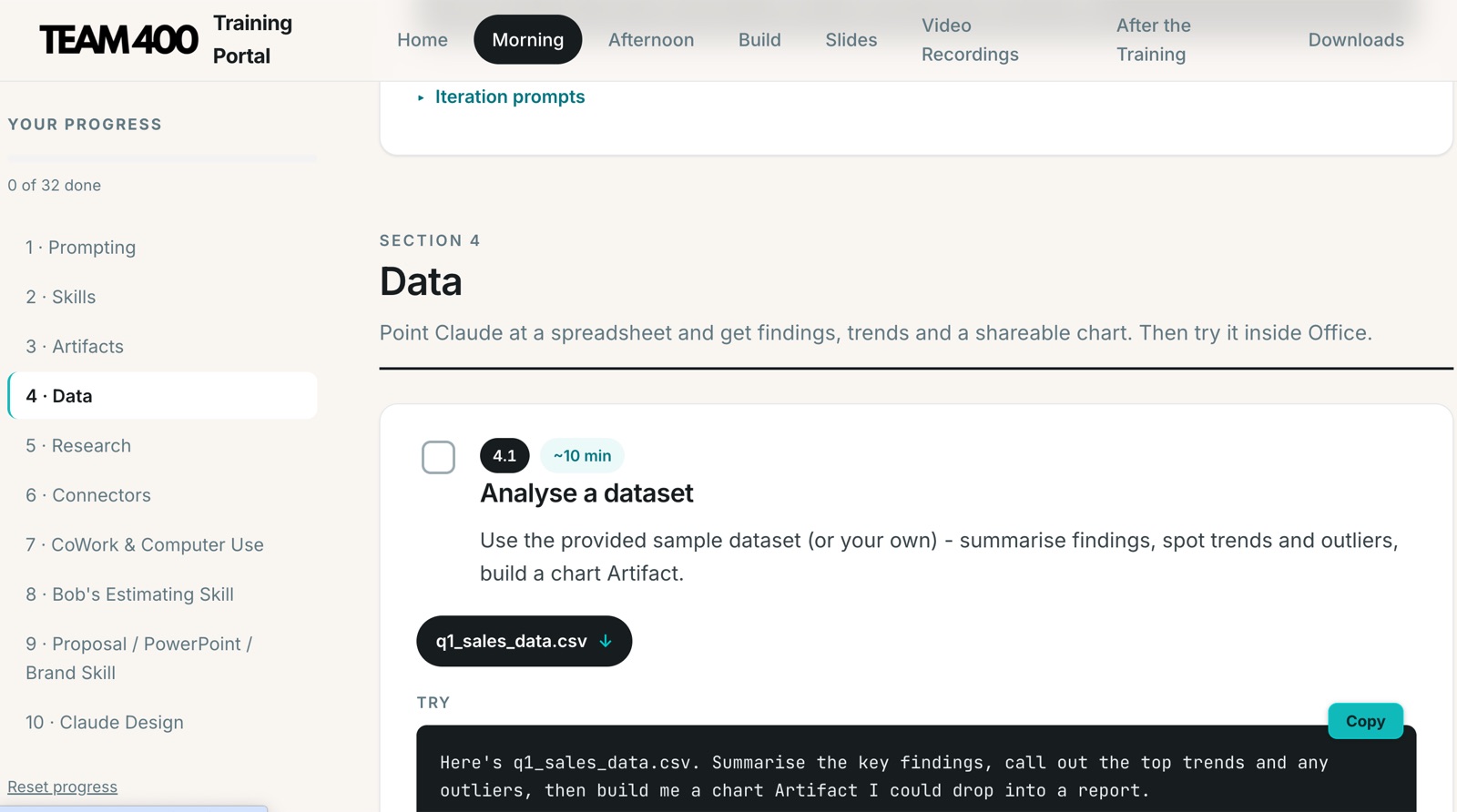Jump to section 10 Claude Design
Viewport: 1457px width, 812px height.
(x=162, y=723)
